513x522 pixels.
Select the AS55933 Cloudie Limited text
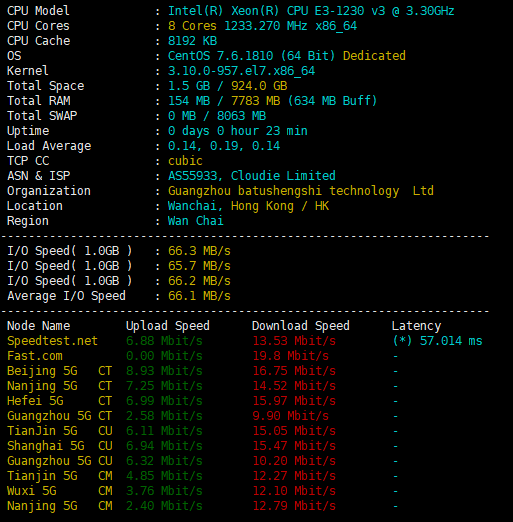coord(252,176)
